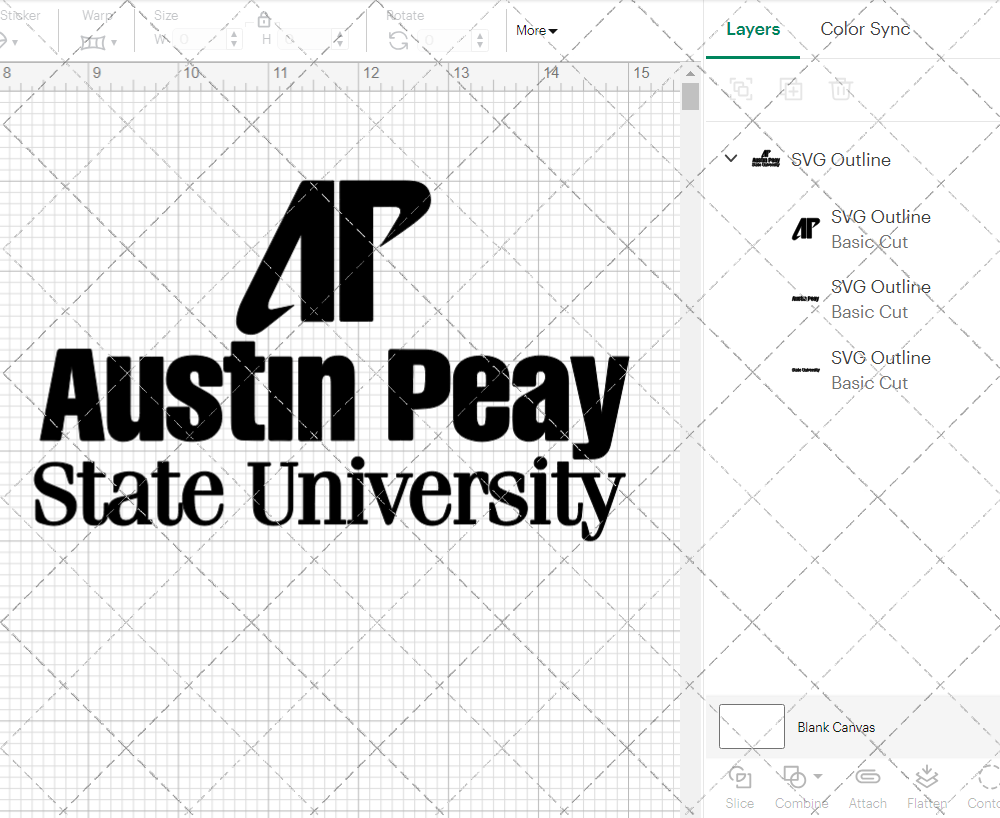
Task: Open the More dropdown in the toolbar
Action: 536,31
